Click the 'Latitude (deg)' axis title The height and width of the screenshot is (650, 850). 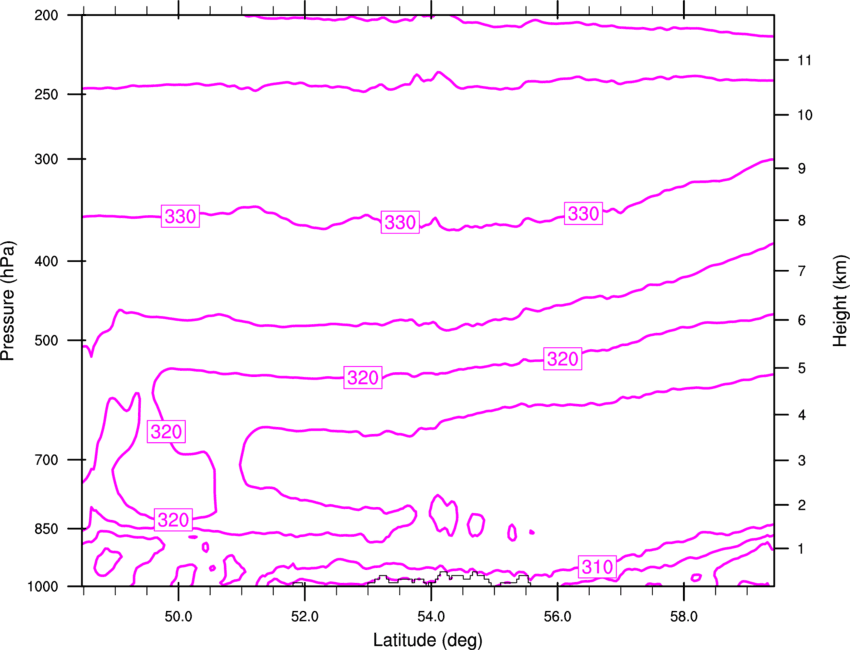point(428,640)
